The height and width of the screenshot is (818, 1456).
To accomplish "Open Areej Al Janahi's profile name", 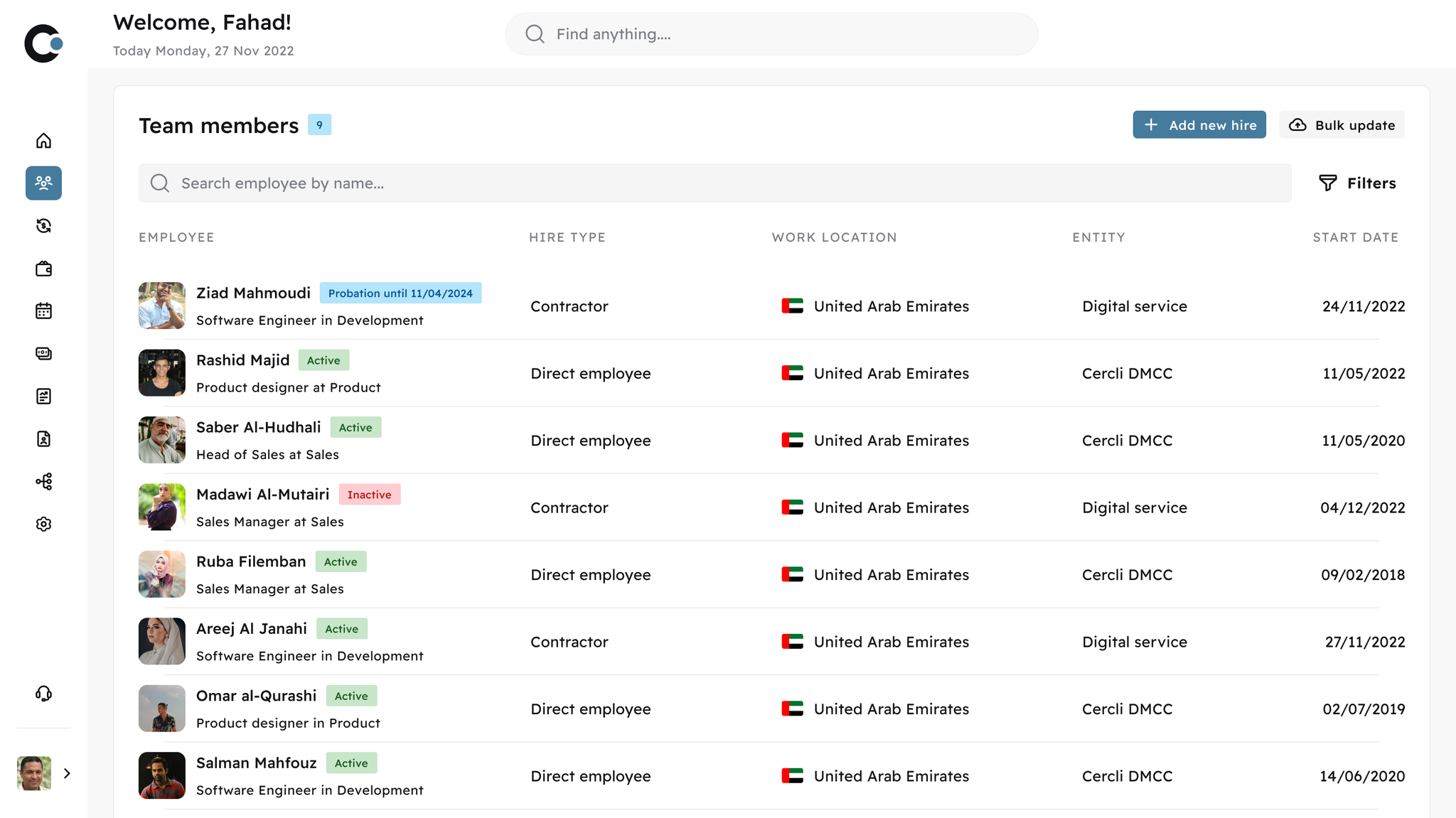I will coord(252,628).
